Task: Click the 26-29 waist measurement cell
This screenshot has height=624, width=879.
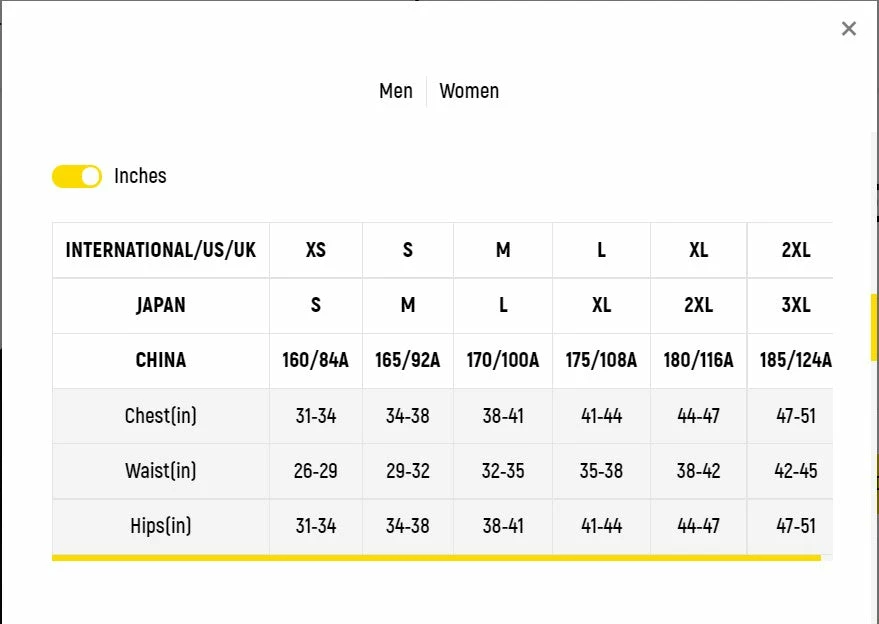Action: coord(316,471)
